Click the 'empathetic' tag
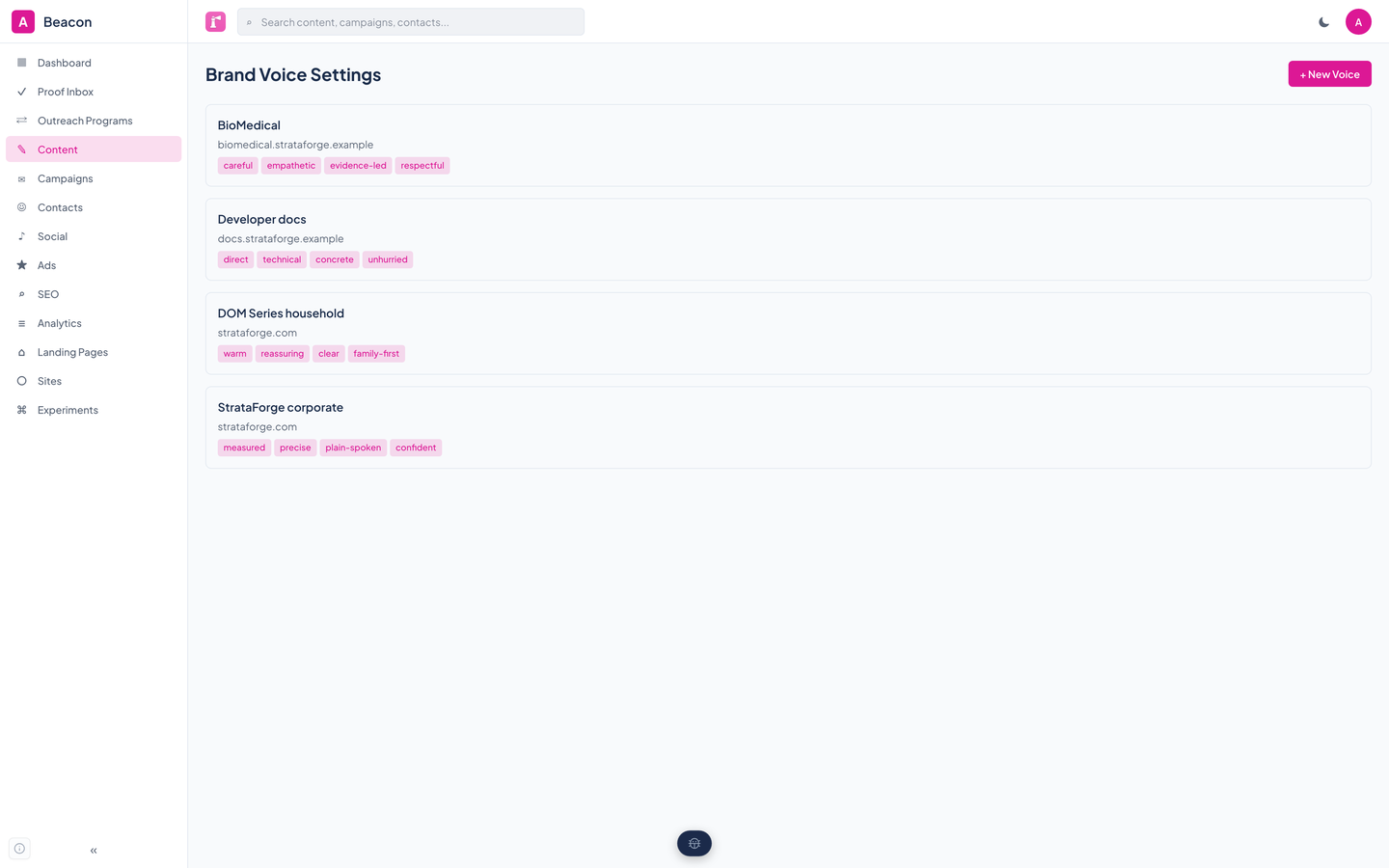The width and height of the screenshot is (1389, 868). pos(291,166)
